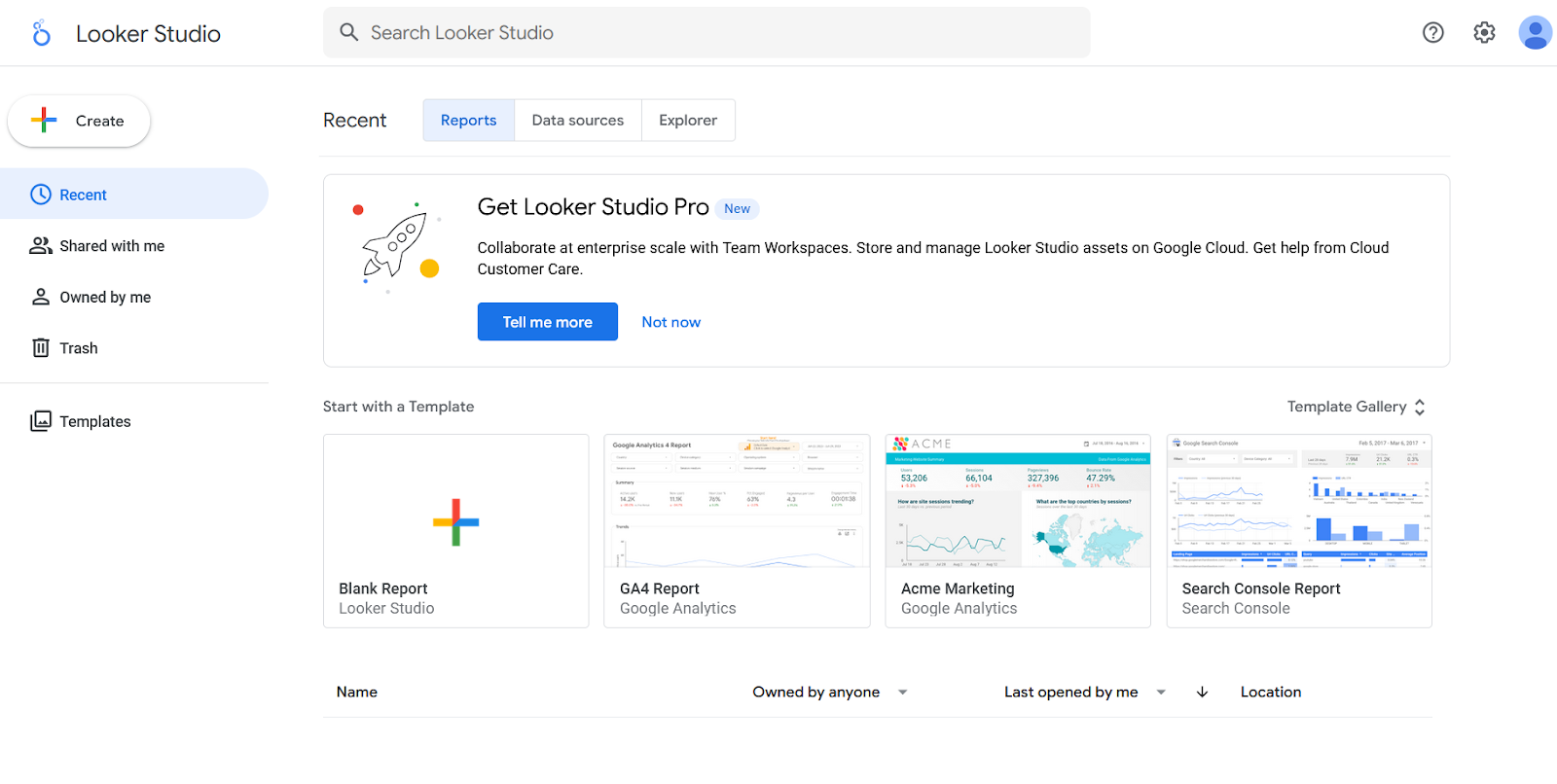Open the Search Console Report template thumbnail

pos(1299,501)
